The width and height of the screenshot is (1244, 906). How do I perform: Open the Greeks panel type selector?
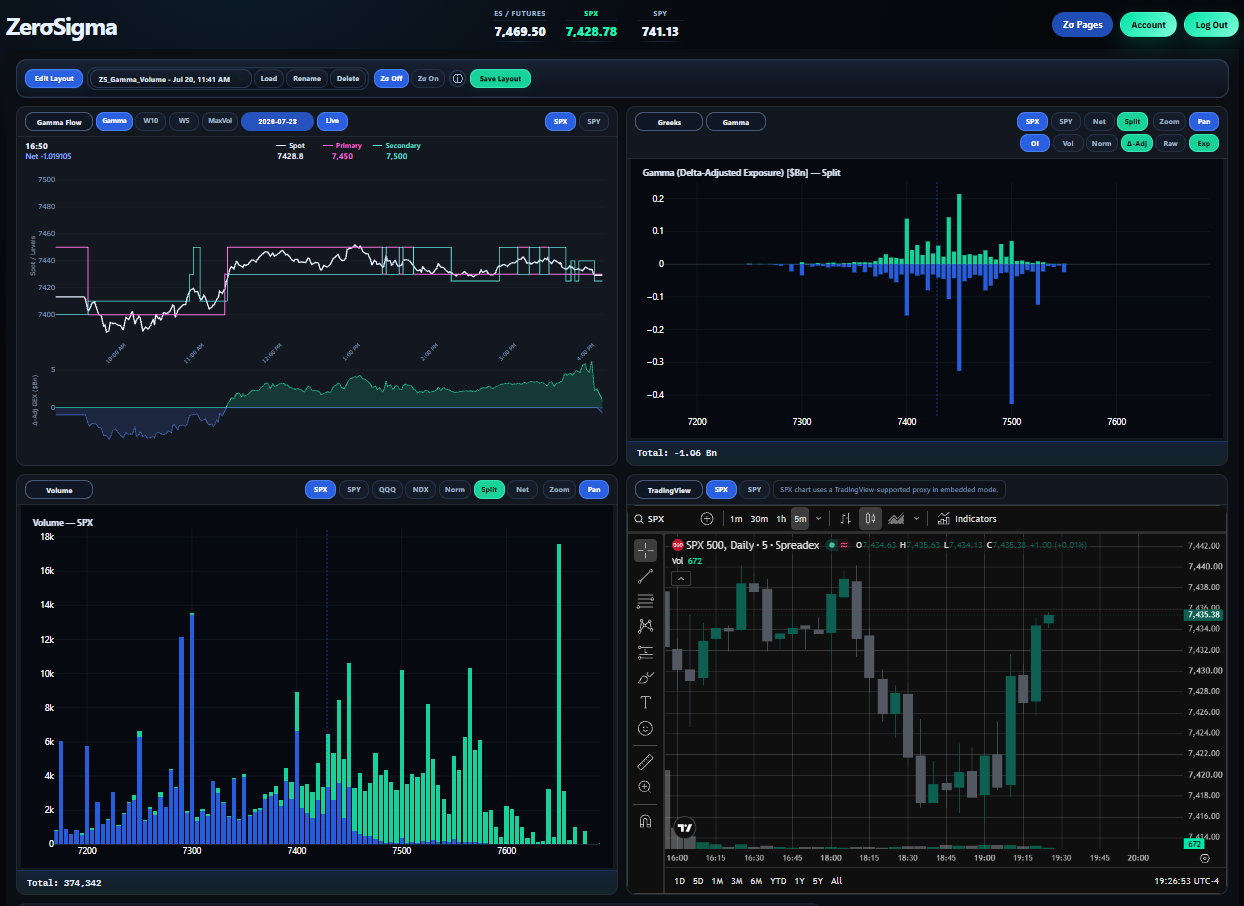[669, 122]
